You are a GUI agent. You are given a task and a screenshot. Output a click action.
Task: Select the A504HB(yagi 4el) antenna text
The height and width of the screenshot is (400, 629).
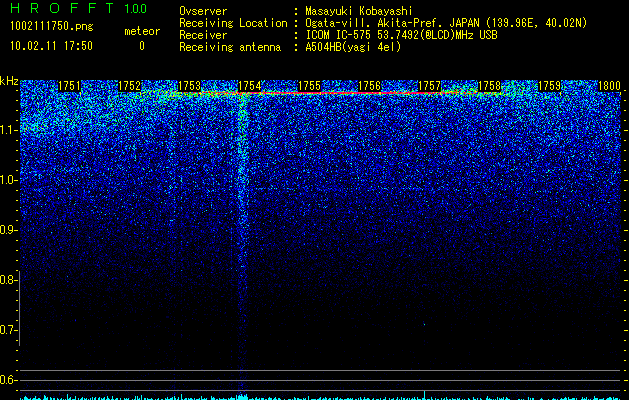(x=353, y=47)
